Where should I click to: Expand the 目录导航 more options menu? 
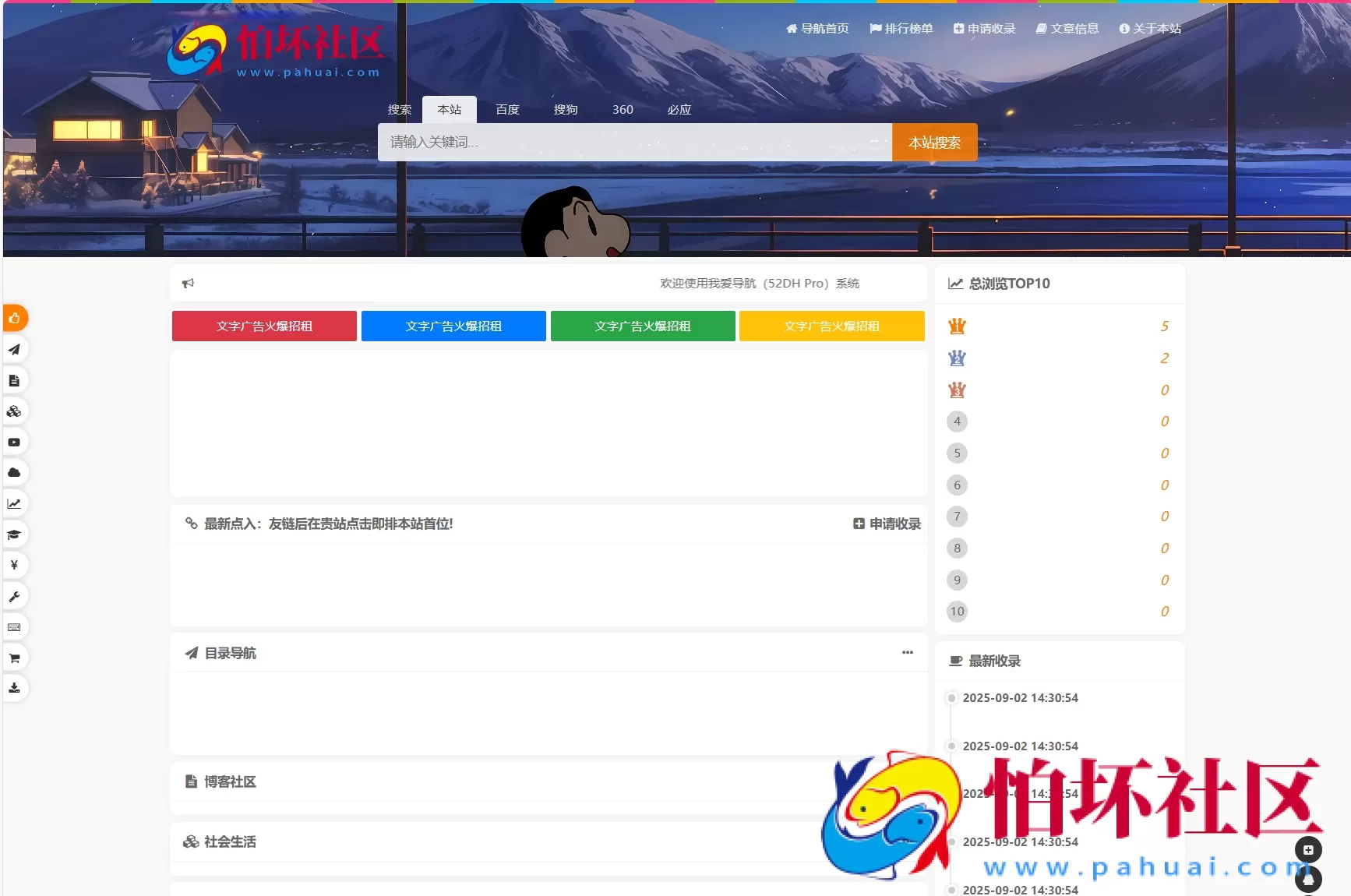907,653
